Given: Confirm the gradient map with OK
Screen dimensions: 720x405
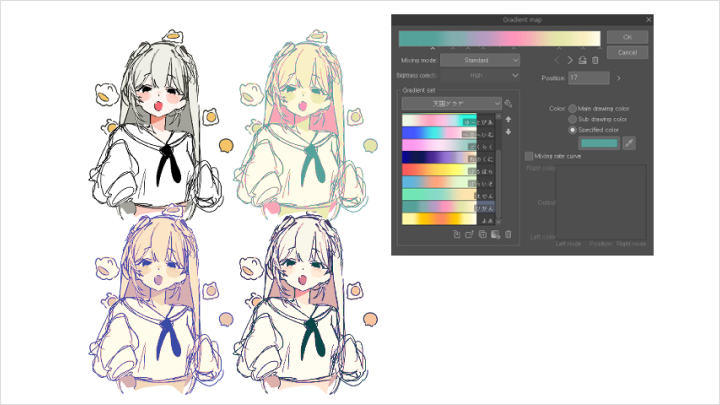Looking at the screenshot, I should [x=627, y=37].
